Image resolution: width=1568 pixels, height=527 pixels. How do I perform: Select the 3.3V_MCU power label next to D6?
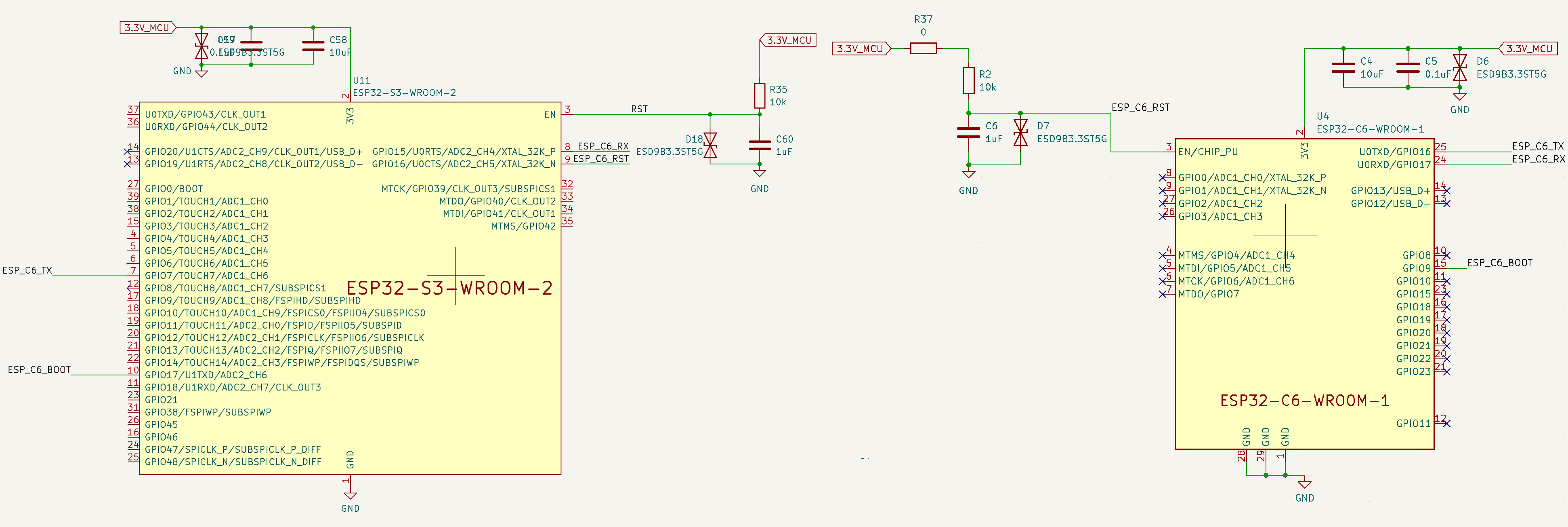pyautogui.click(x=1528, y=48)
